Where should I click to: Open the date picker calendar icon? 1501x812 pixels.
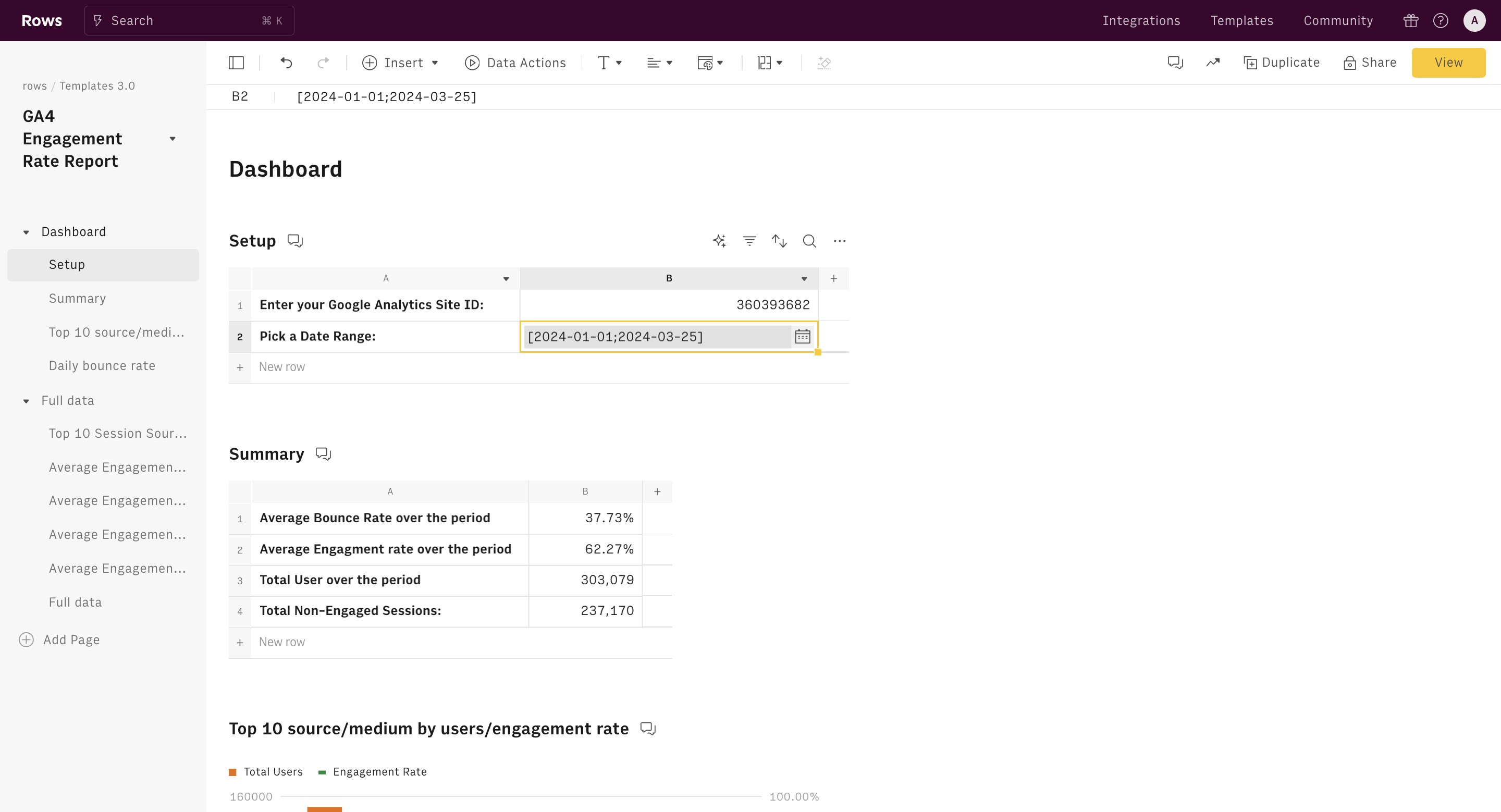point(803,337)
